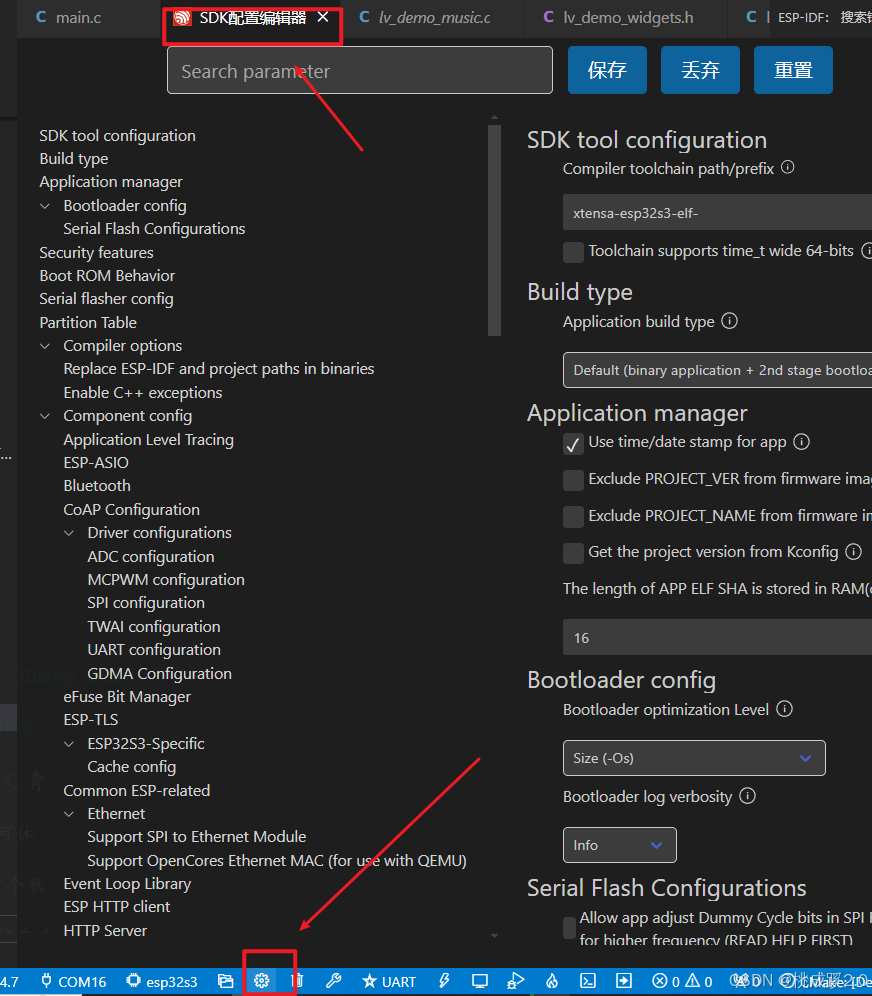Select the SDK配置编辑器 tab
The image size is (872, 996).
pyautogui.click(x=252, y=18)
